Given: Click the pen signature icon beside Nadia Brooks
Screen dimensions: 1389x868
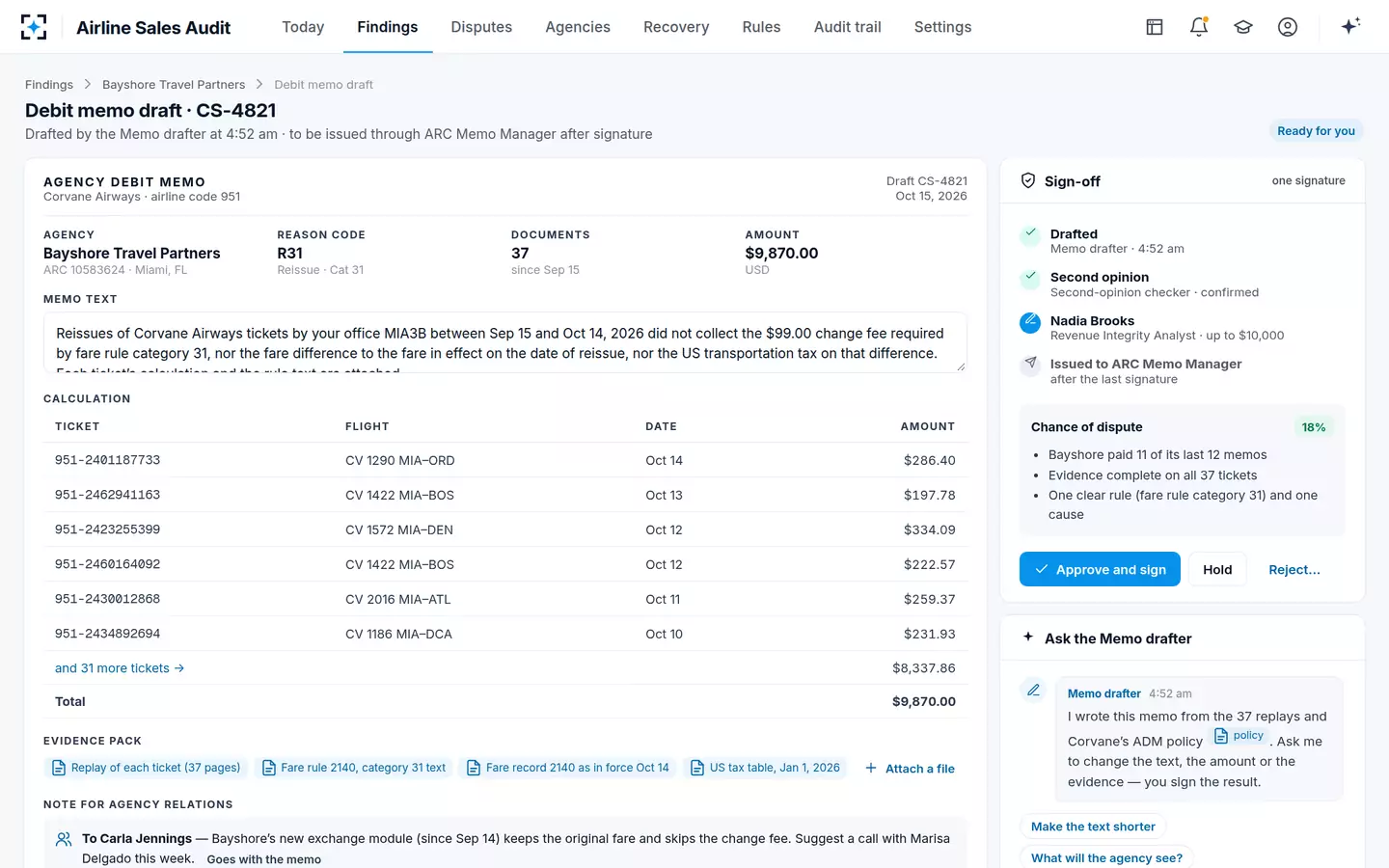Looking at the screenshot, I should tap(1030, 322).
